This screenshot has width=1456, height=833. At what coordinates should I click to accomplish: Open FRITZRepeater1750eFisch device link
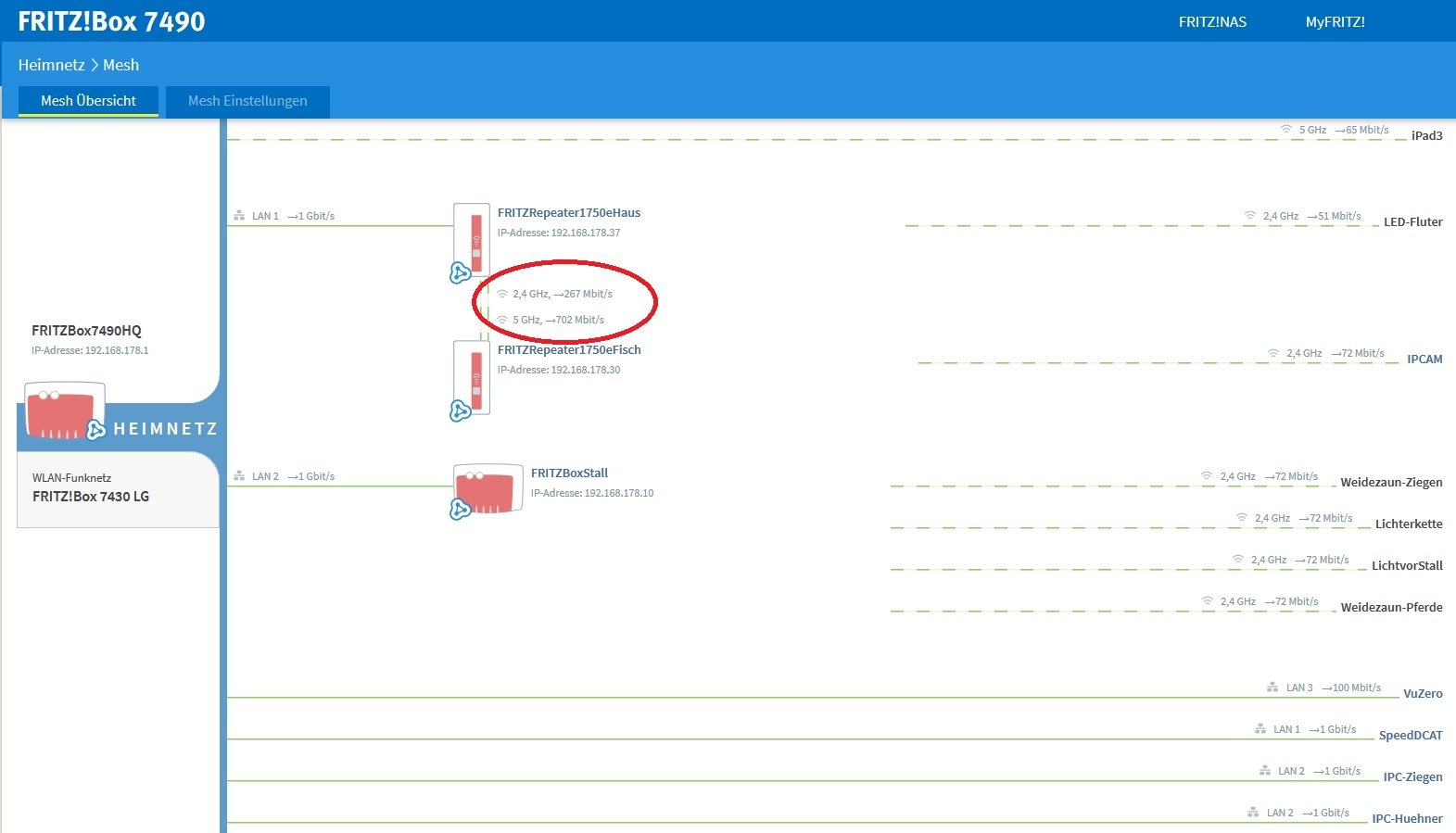569,349
